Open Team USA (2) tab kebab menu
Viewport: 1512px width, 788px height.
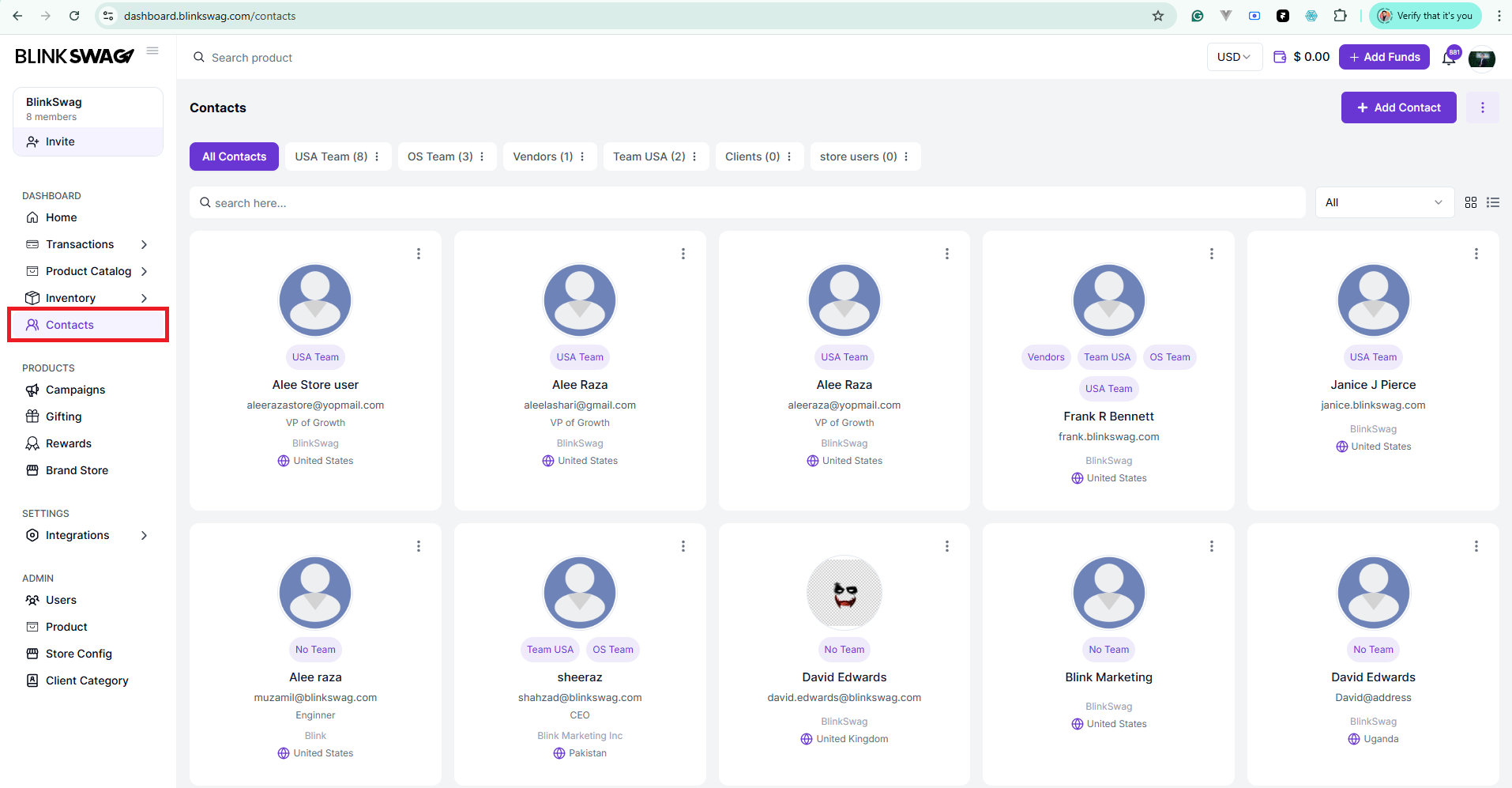694,156
